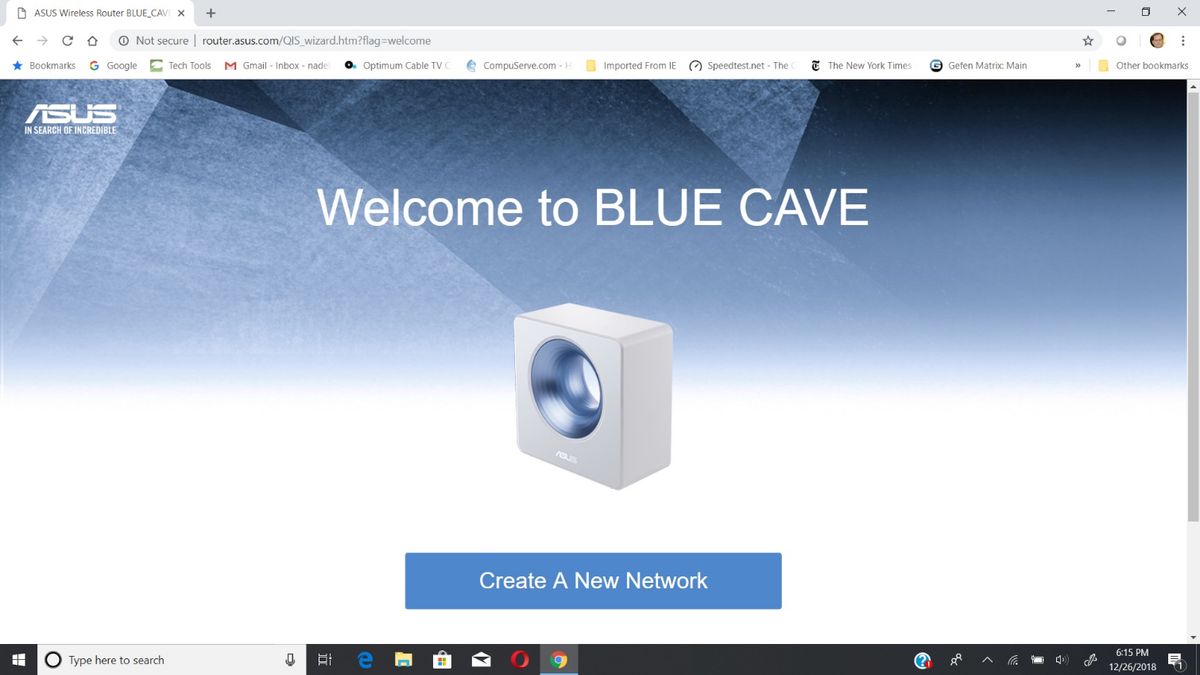Click the Create A New Network button
This screenshot has width=1200, height=675.
click(593, 580)
